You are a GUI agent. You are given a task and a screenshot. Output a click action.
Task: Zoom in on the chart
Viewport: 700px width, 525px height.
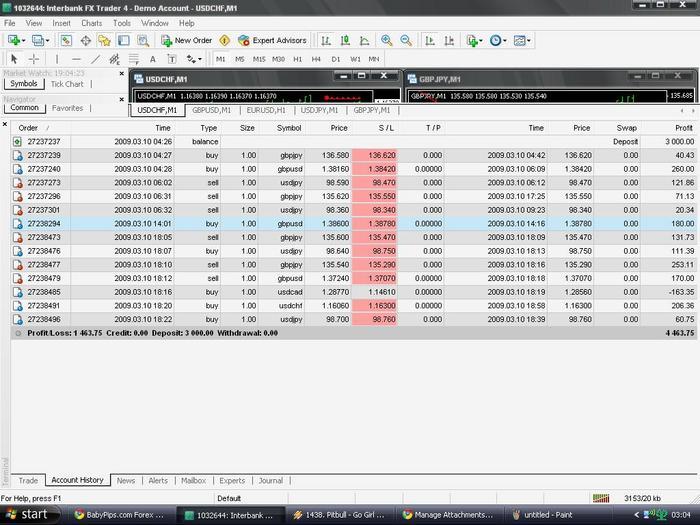[387, 41]
